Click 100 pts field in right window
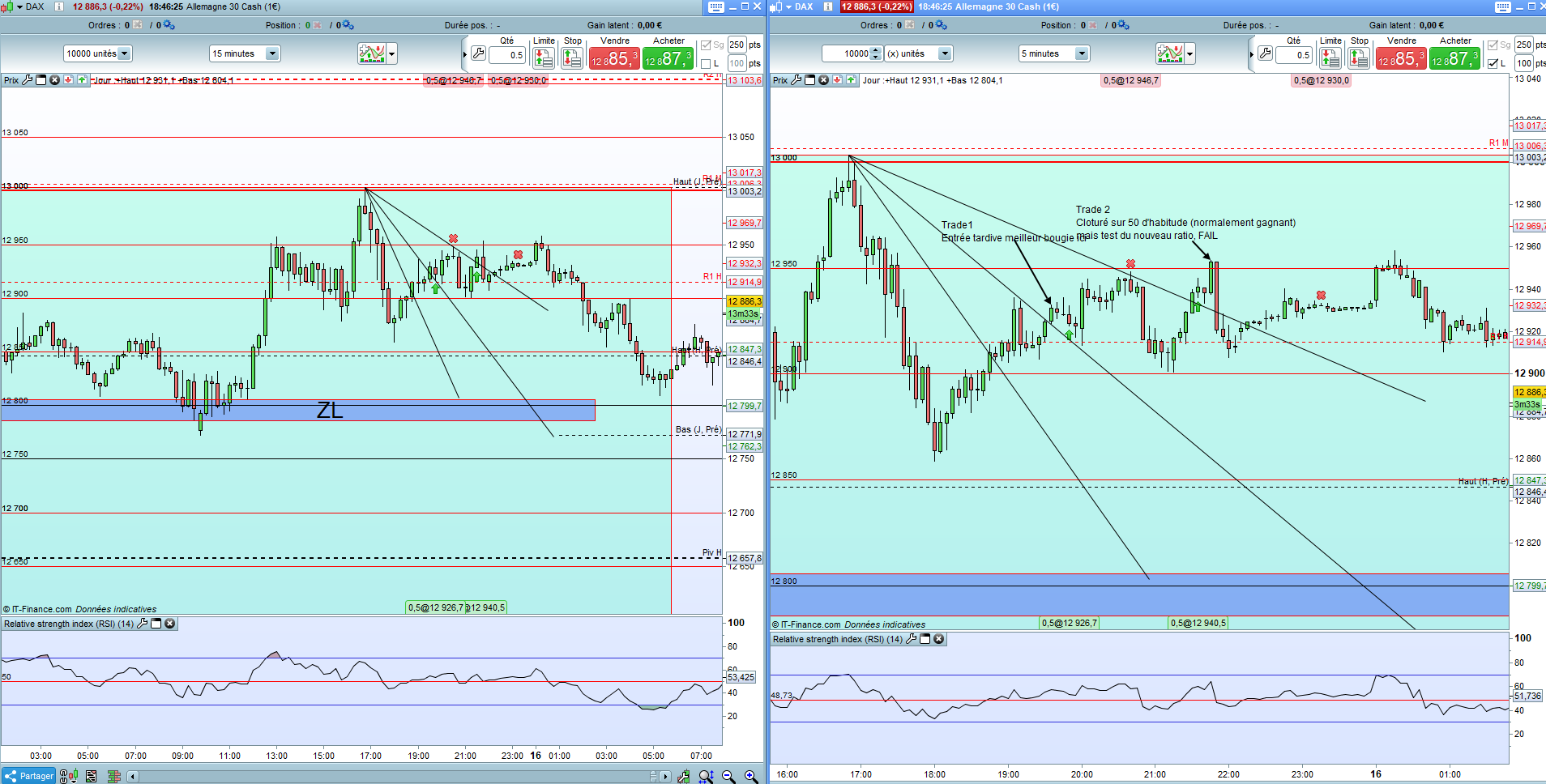The height and width of the screenshot is (784, 1546). 1524,63
